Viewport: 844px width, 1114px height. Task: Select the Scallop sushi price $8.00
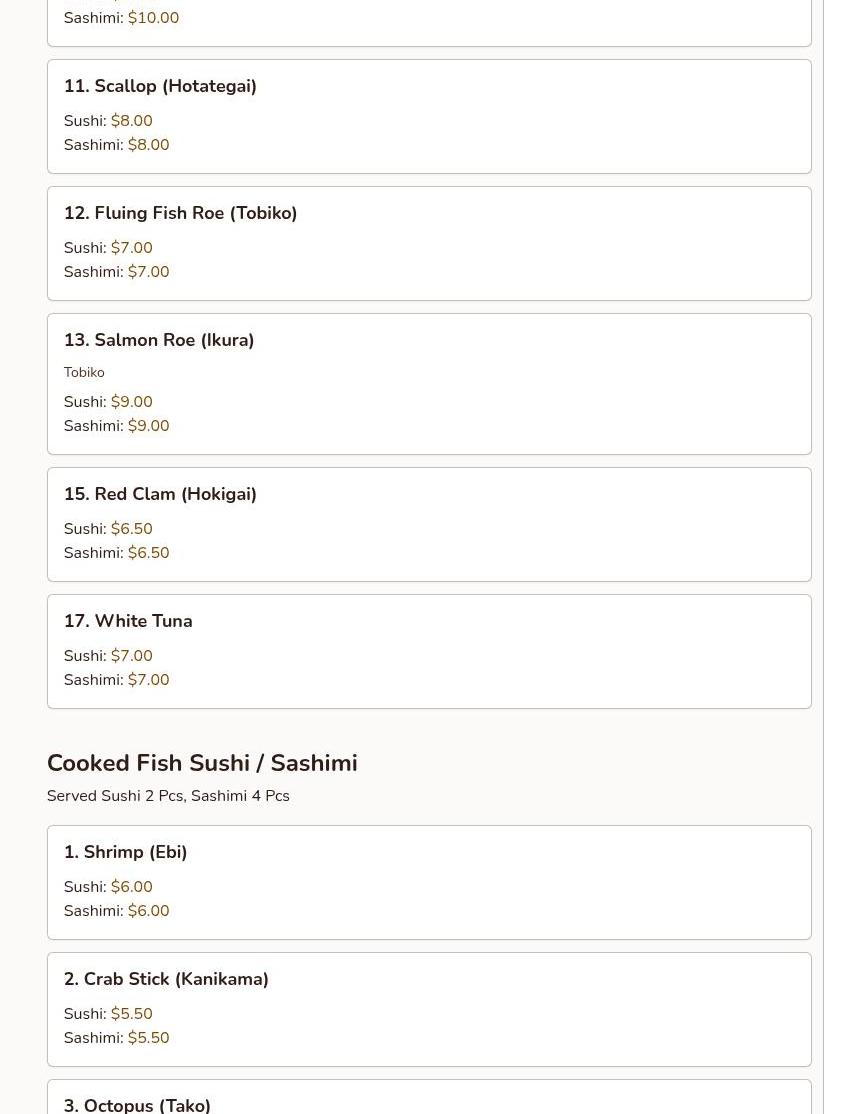click(131, 121)
